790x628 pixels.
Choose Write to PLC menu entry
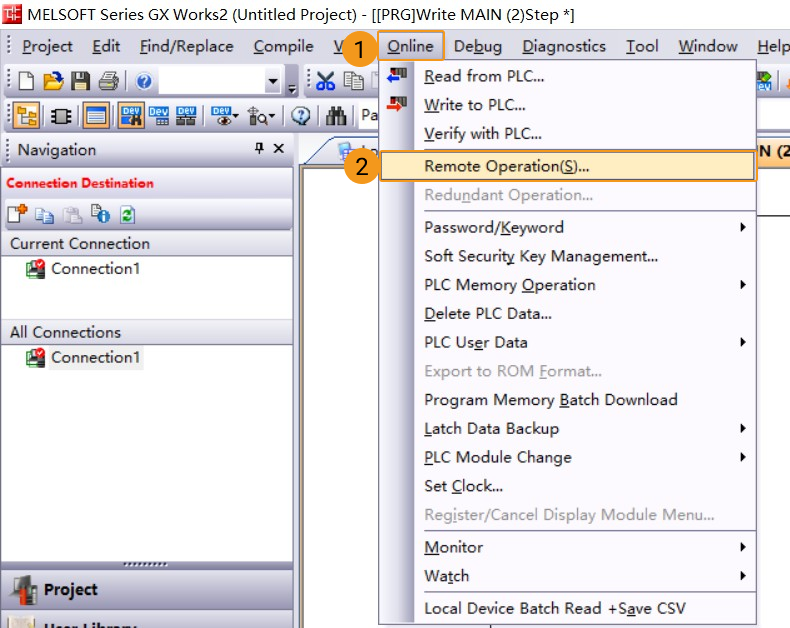[475, 105]
